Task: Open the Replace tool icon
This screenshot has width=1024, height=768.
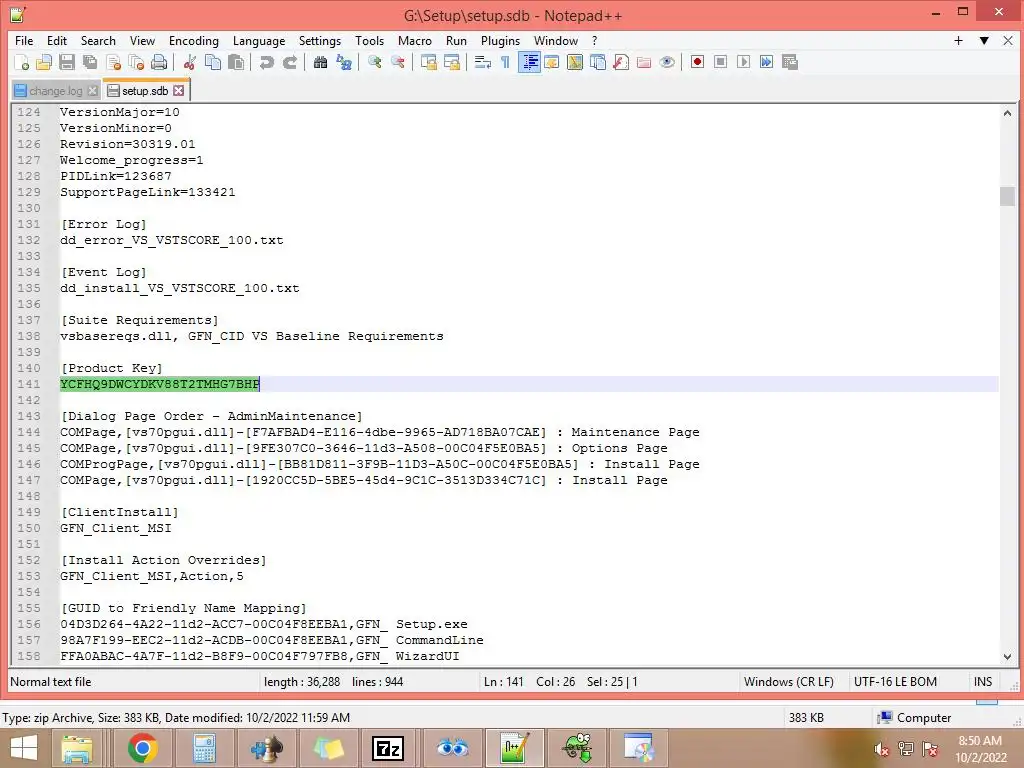Action: pyautogui.click(x=344, y=62)
